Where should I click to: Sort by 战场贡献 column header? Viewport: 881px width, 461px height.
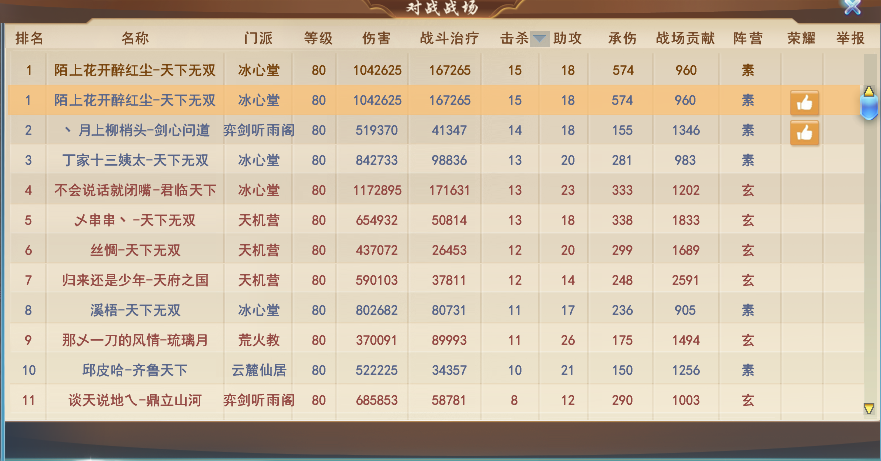685,38
